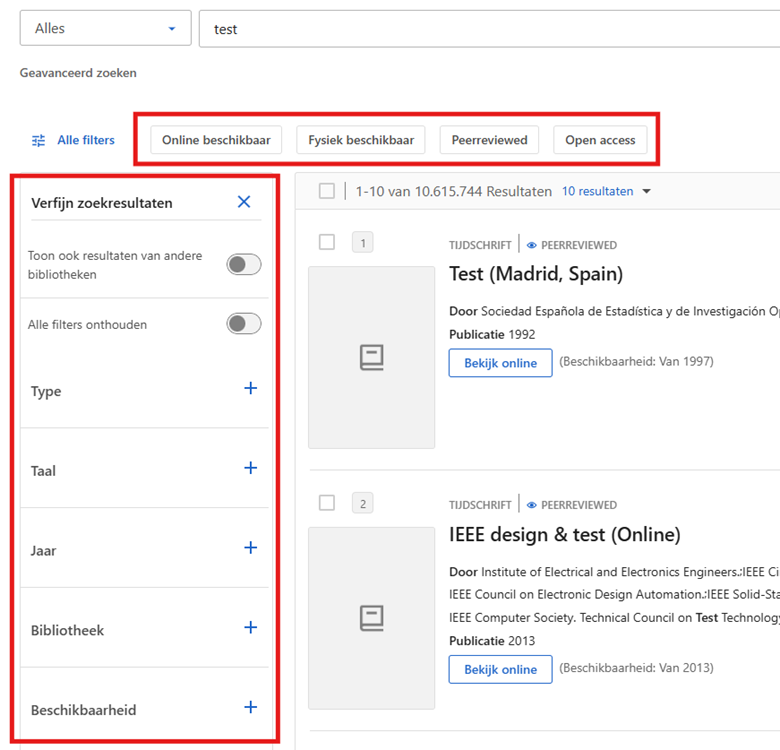This screenshot has height=750, width=780.
Task: Expand the Jaar filter plus icon
Action: tap(251, 548)
